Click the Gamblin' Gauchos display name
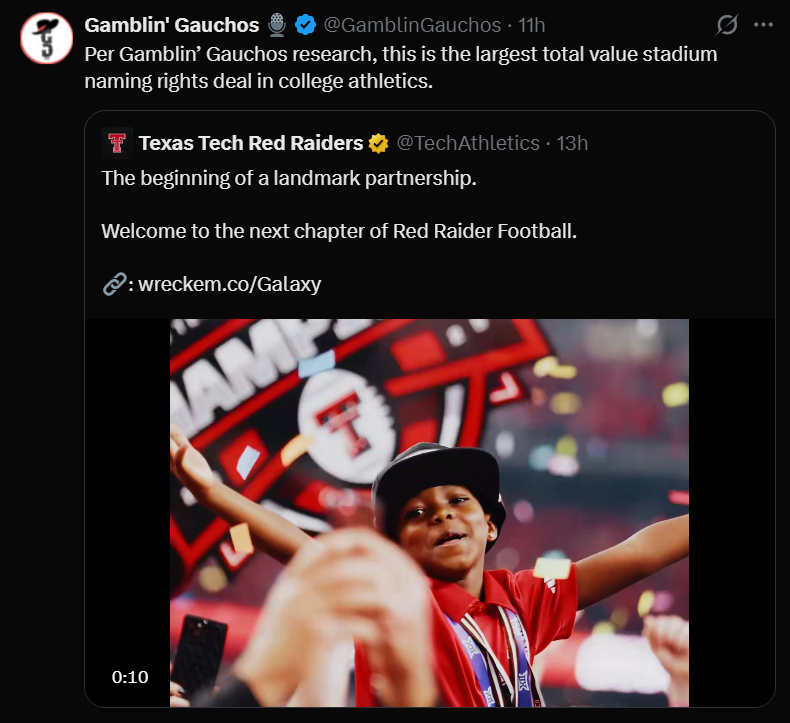The width and height of the screenshot is (790, 723). point(172,25)
